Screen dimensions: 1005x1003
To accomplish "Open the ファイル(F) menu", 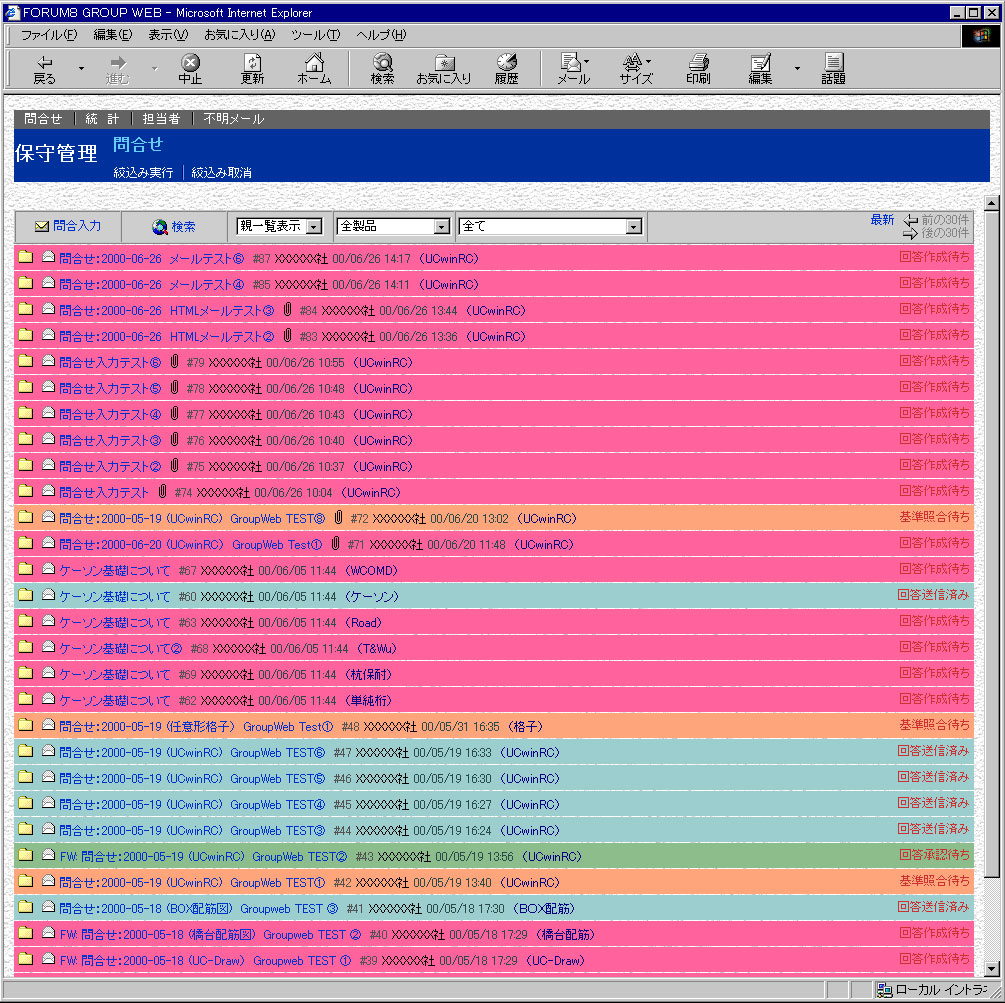I will point(48,35).
